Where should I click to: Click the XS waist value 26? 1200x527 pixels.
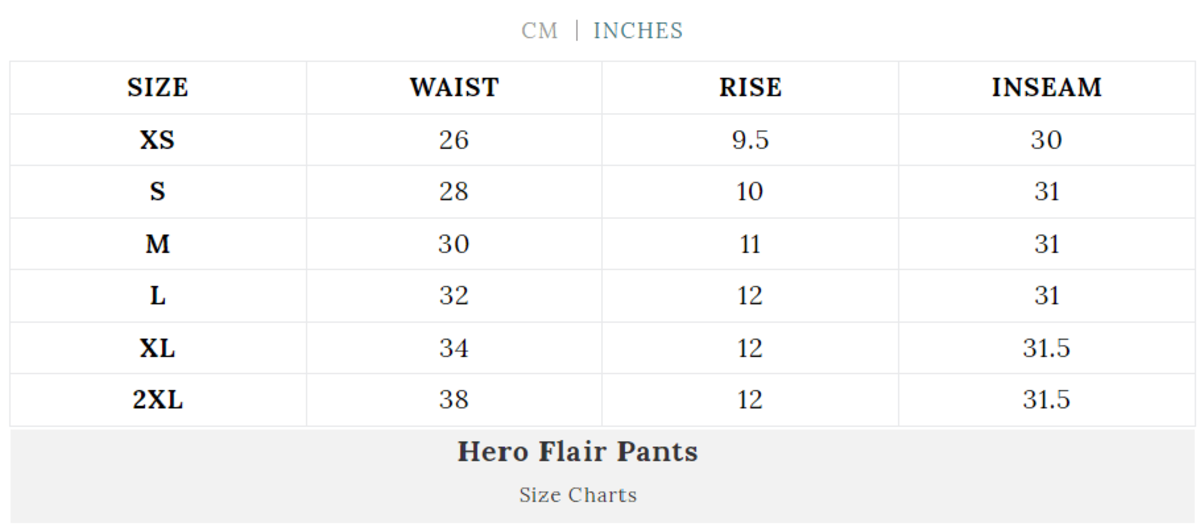click(453, 140)
